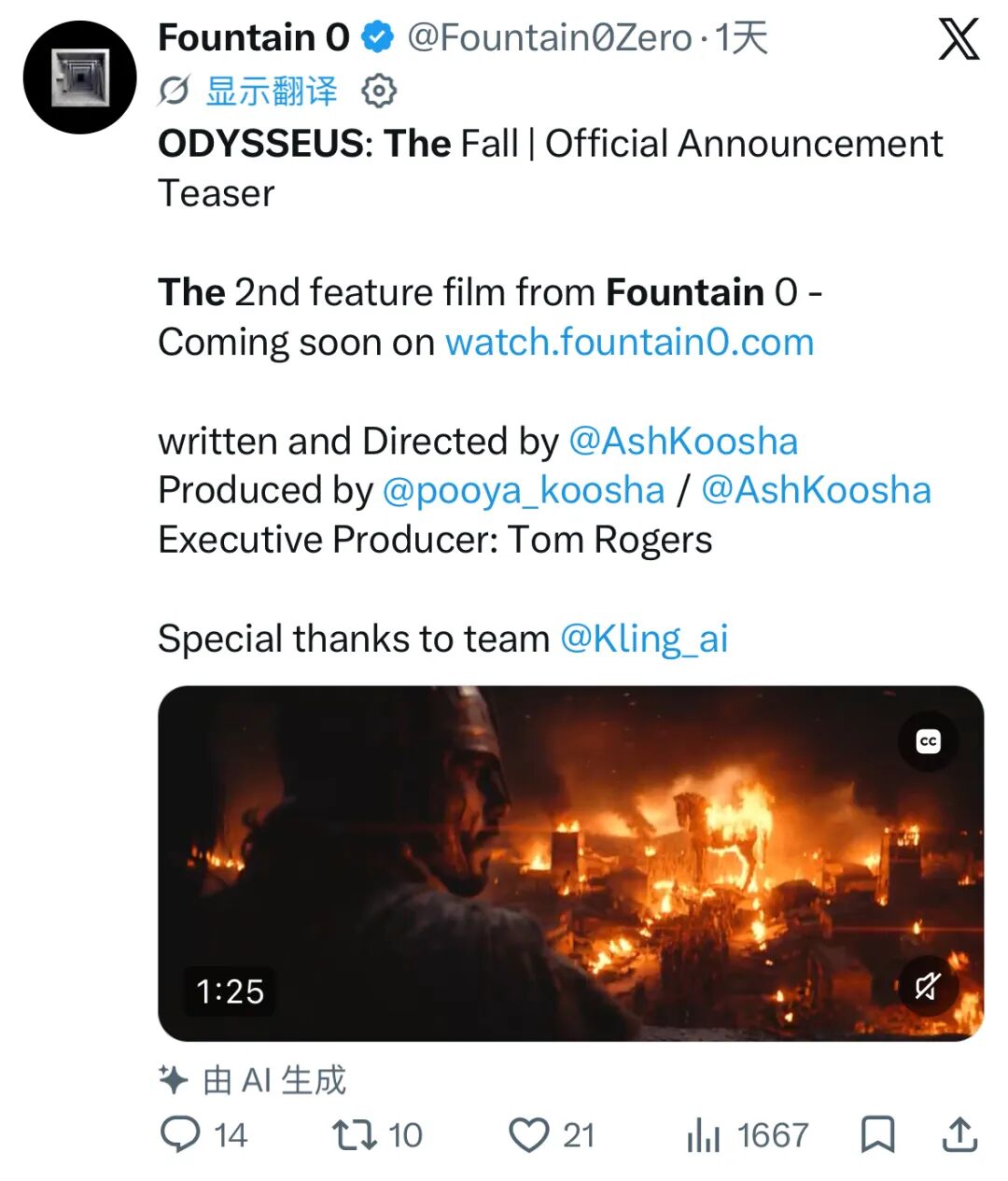Bookmark this tweet

click(x=877, y=1134)
